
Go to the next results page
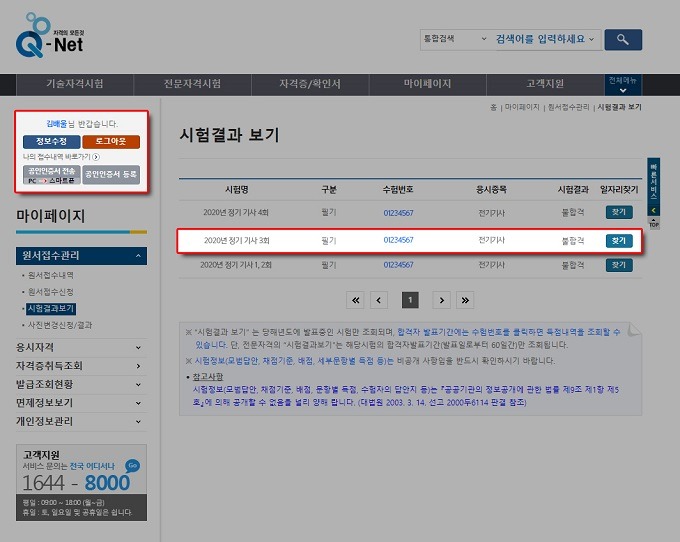pos(441,300)
